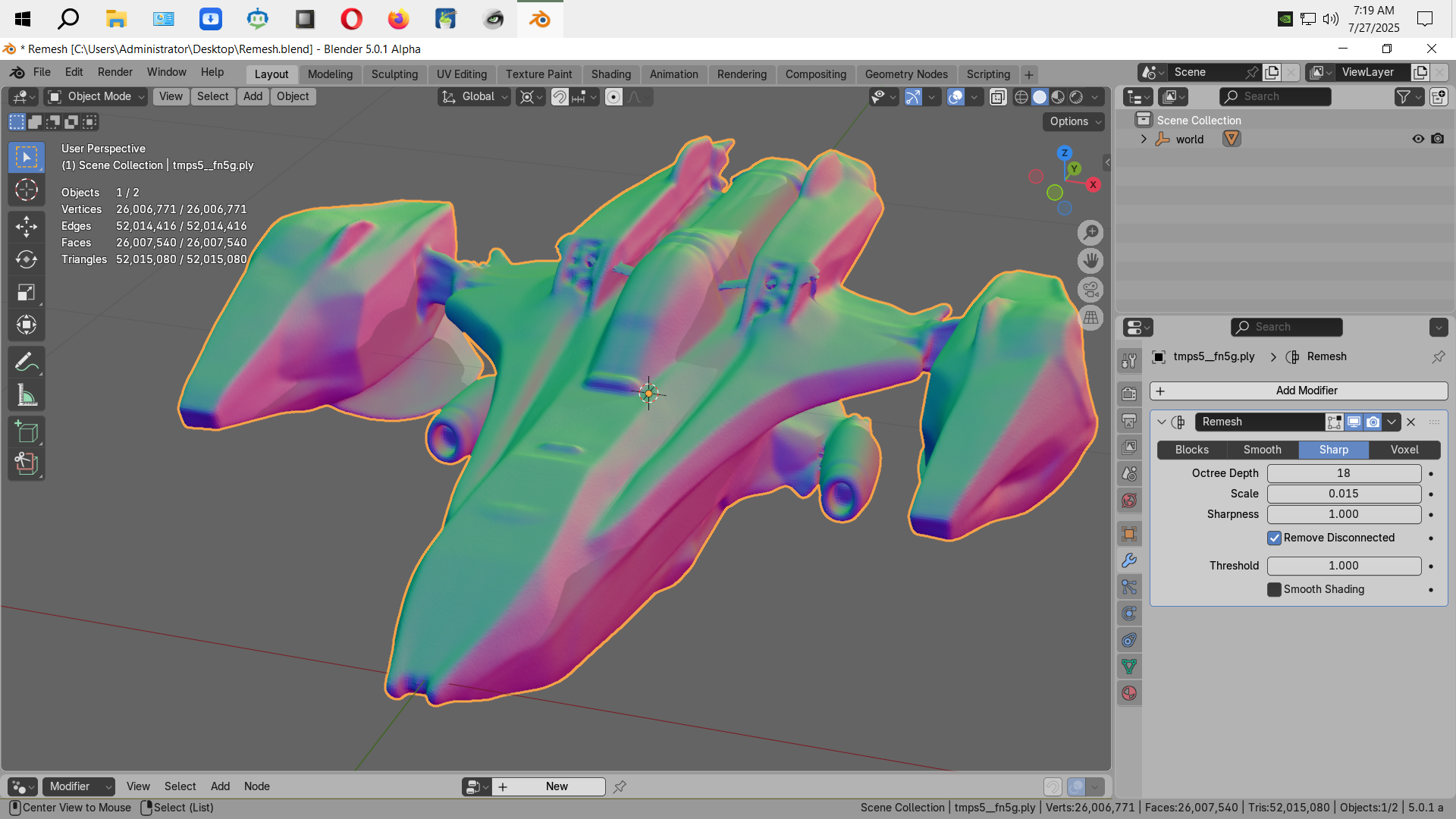Select Voxel remesh mode button

click(1404, 450)
